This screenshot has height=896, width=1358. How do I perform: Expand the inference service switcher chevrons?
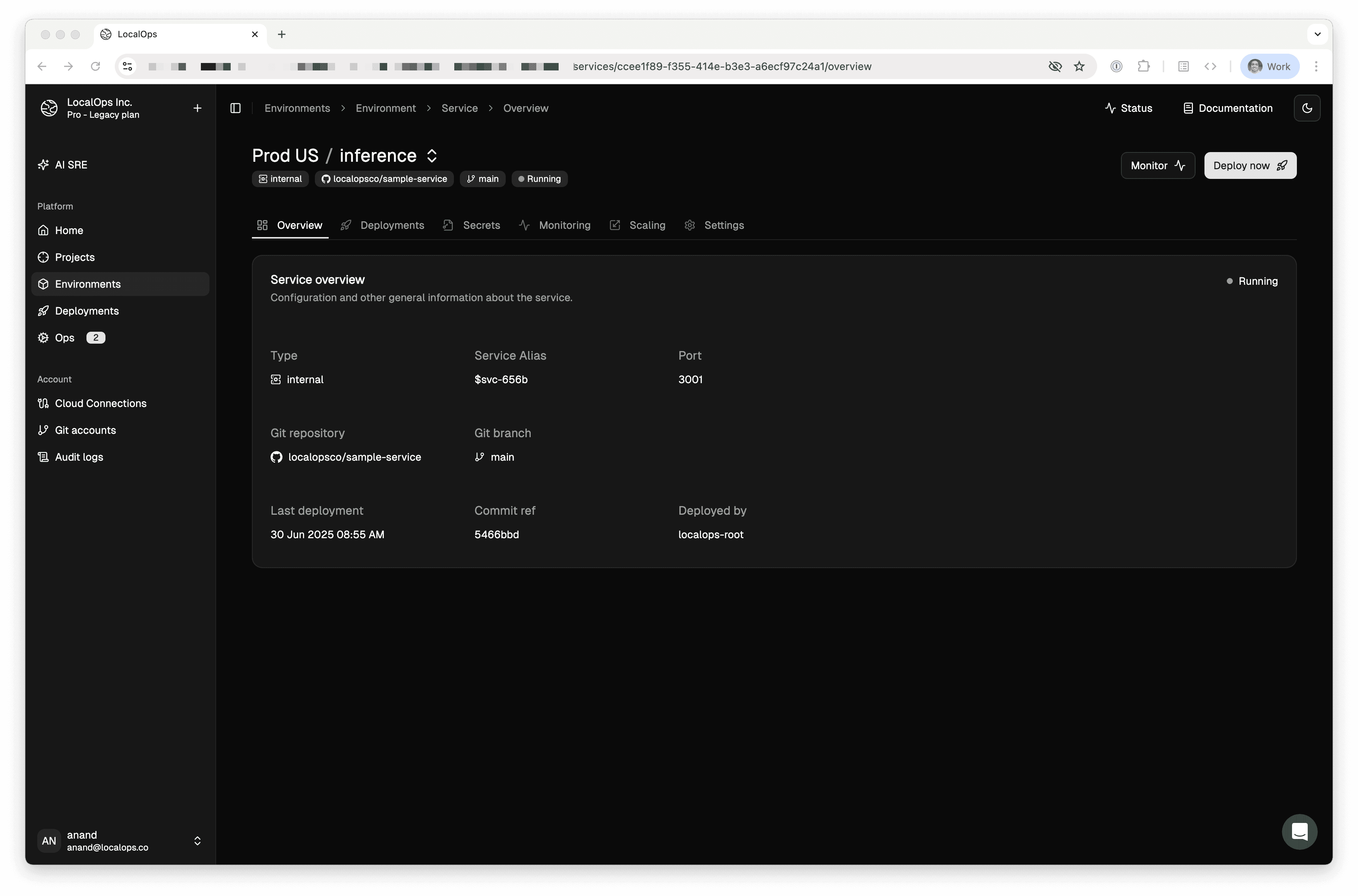click(x=432, y=155)
